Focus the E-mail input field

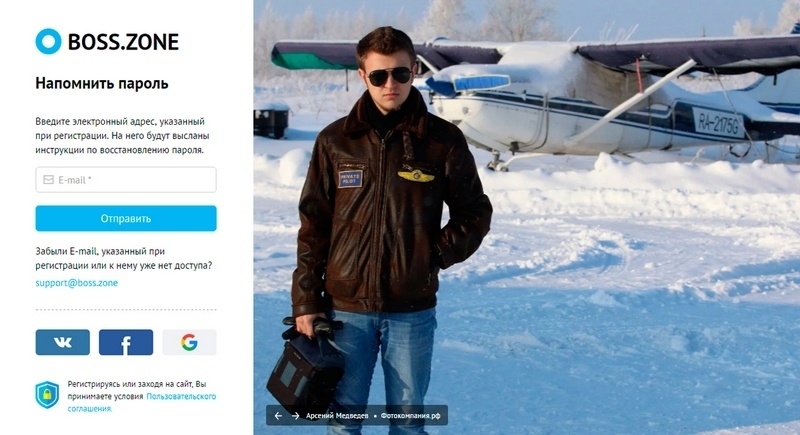coord(126,180)
